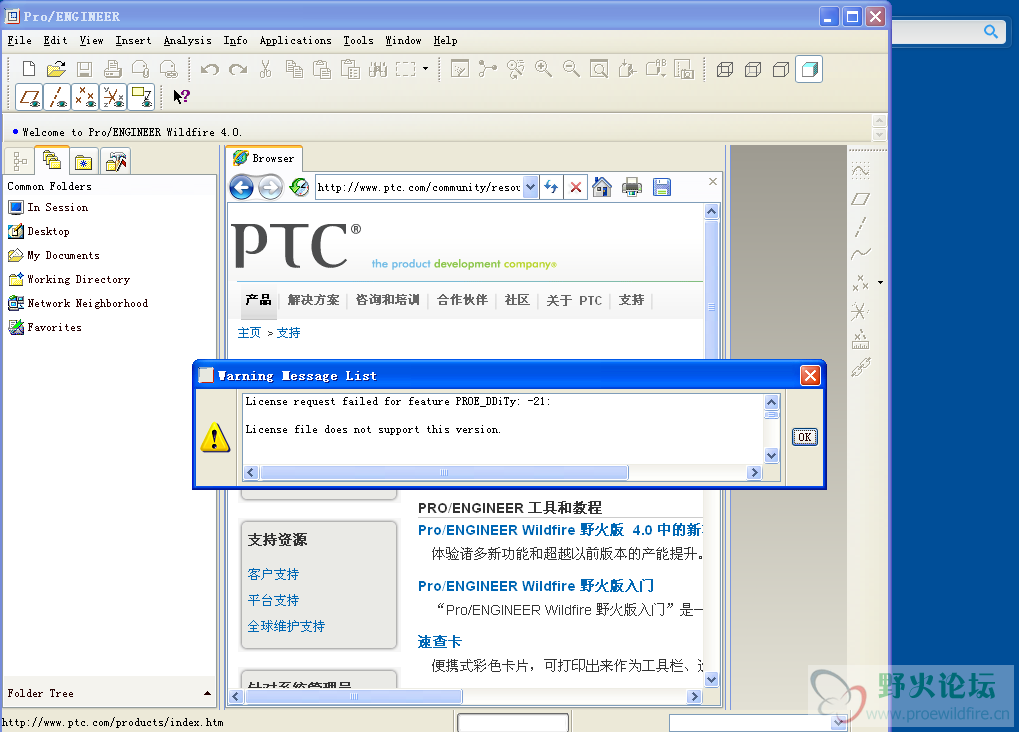Open the selection box dropdown arrow
The image size is (1019, 732).
[426, 68]
